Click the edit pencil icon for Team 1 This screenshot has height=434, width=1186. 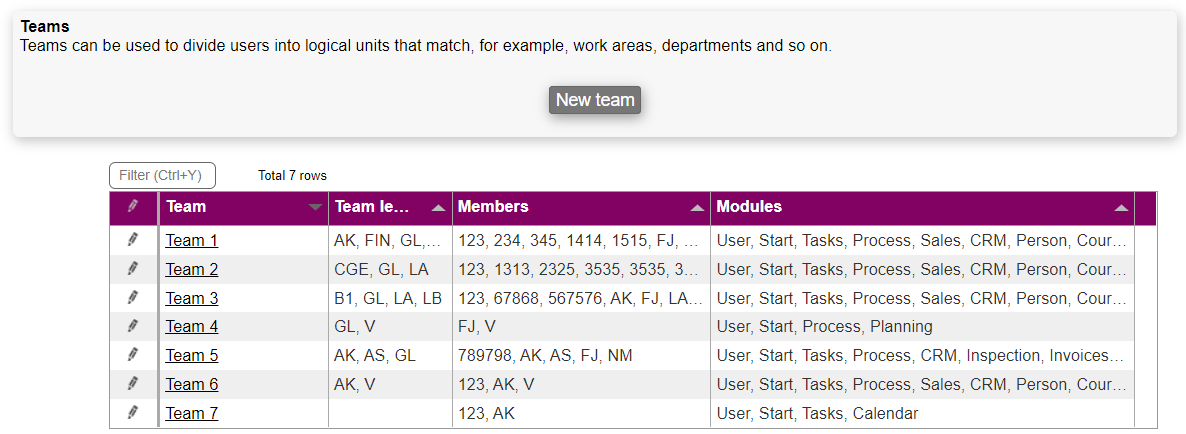133,240
